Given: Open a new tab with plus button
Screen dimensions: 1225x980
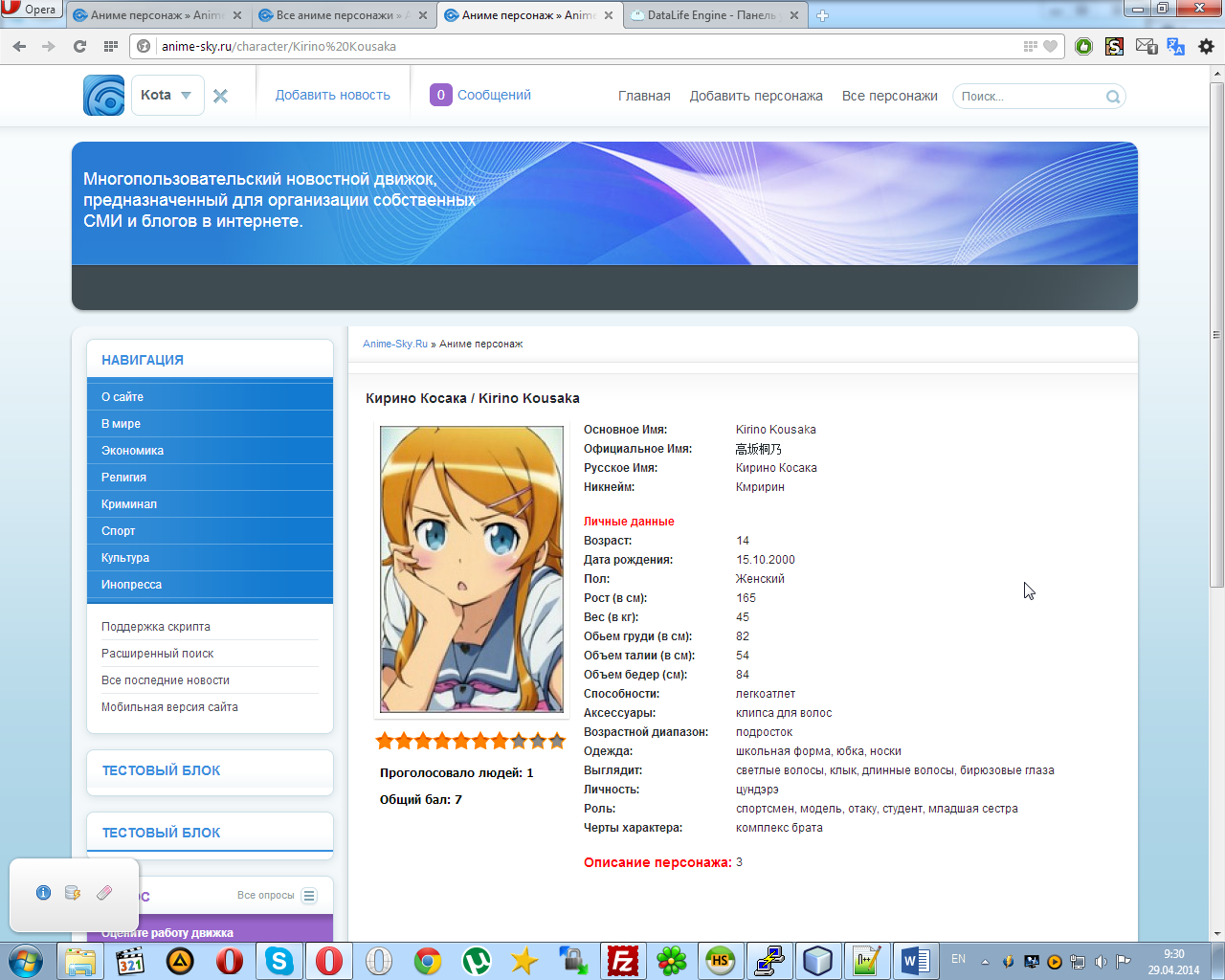Looking at the screenshot, I should click(822, 15).
